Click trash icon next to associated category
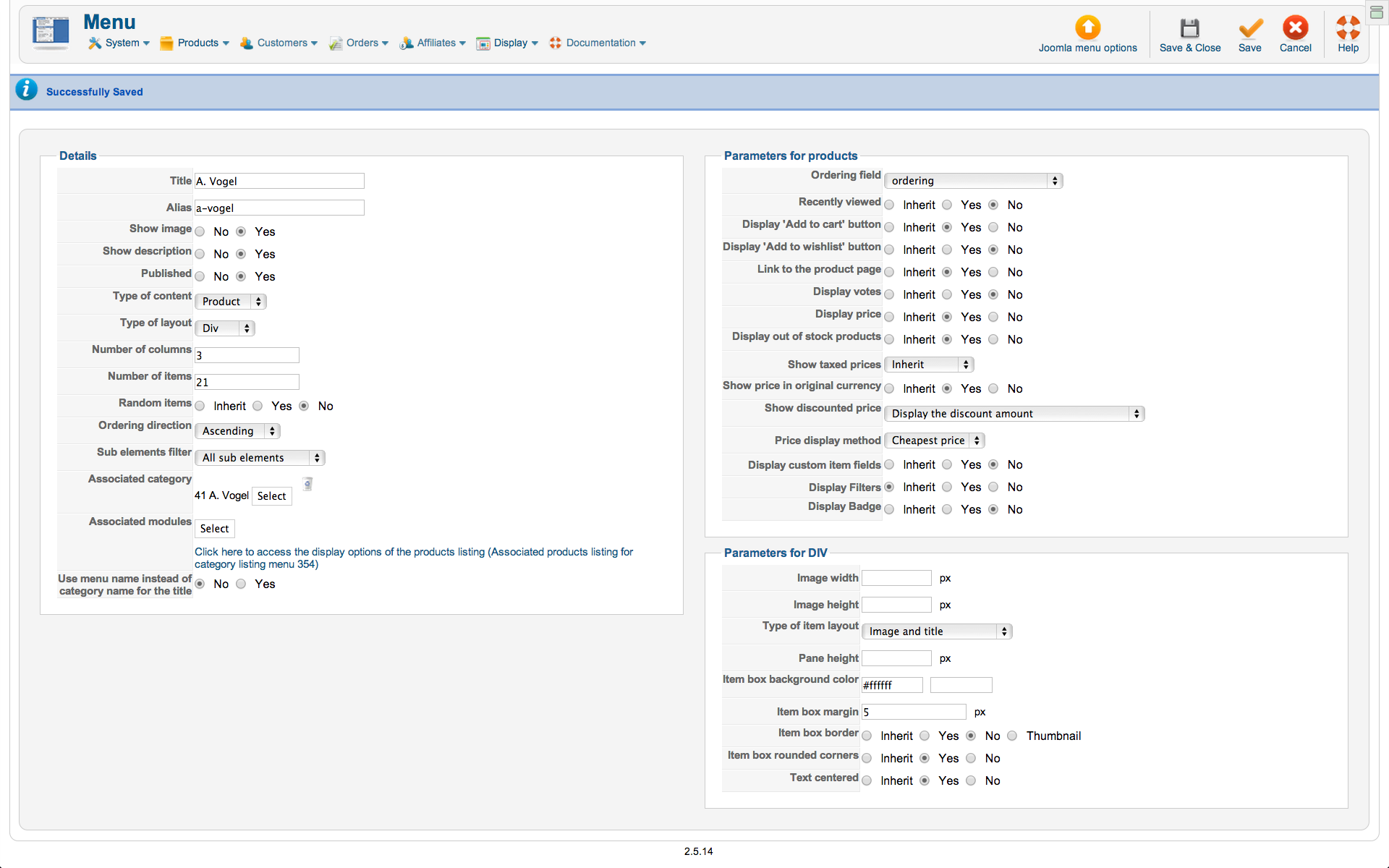This screenshot has width=1389, height=868. click(x=307, y=484)
